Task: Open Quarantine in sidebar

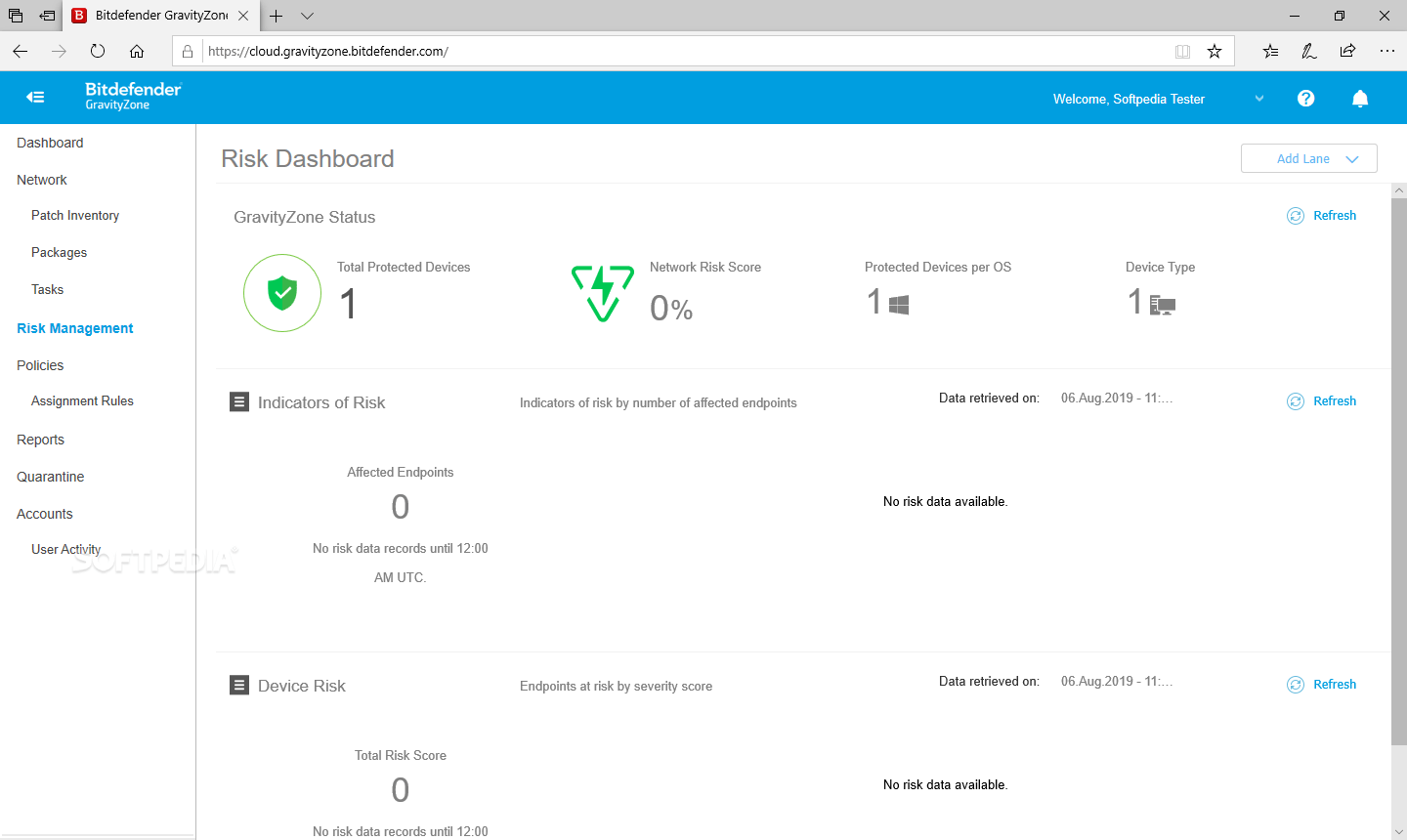Action: [x=51, y=477]
